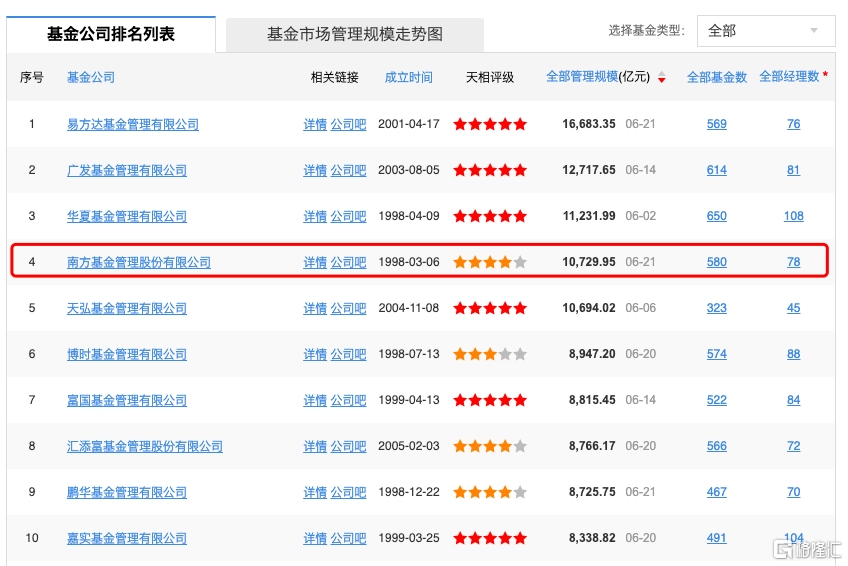This screenshot has width=848, height=566.
Task: Open manager count 45 for 天弘基金
Action: (793, 308)
